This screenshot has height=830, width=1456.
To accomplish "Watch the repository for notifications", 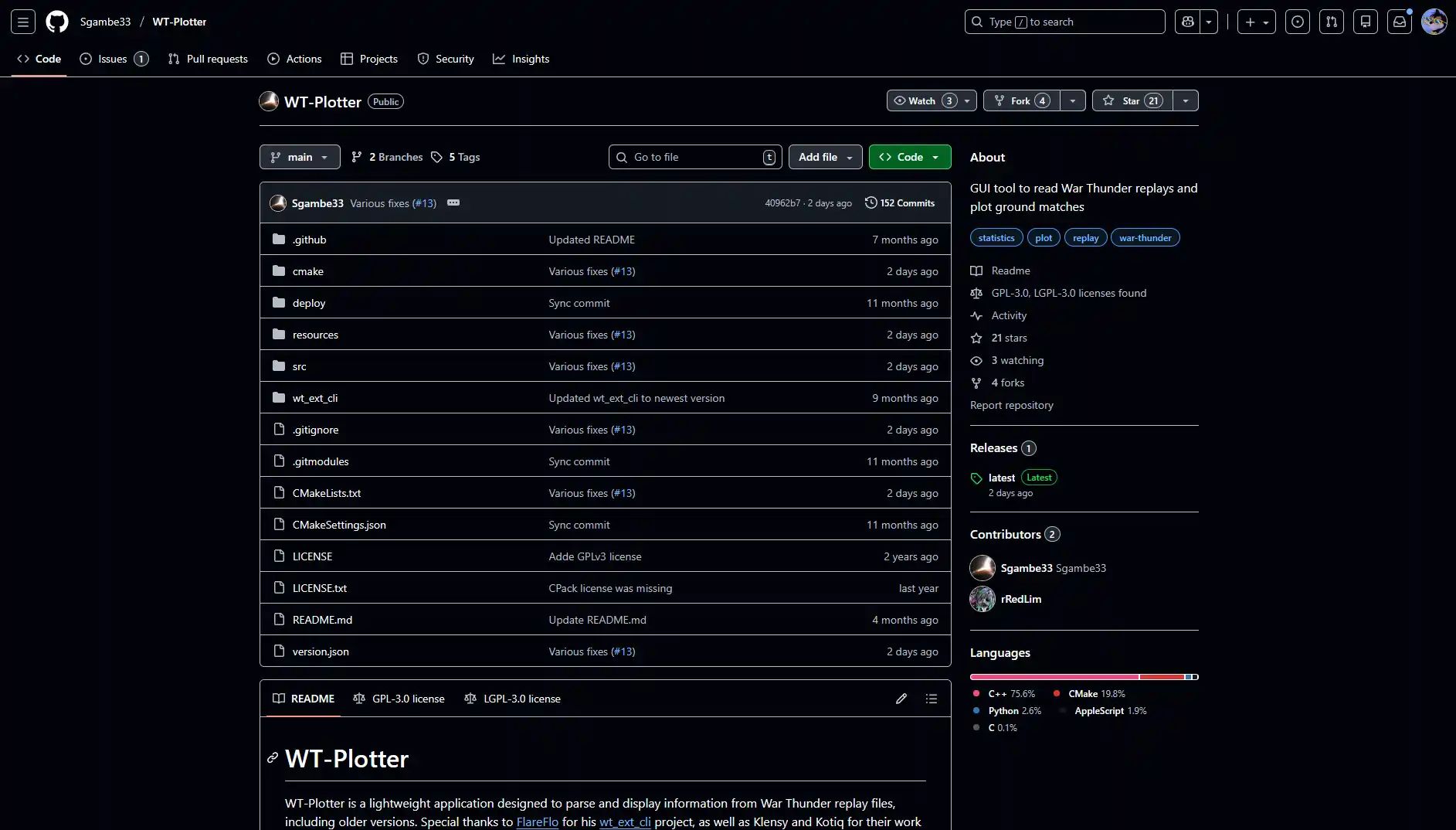I will pos(922,100).
